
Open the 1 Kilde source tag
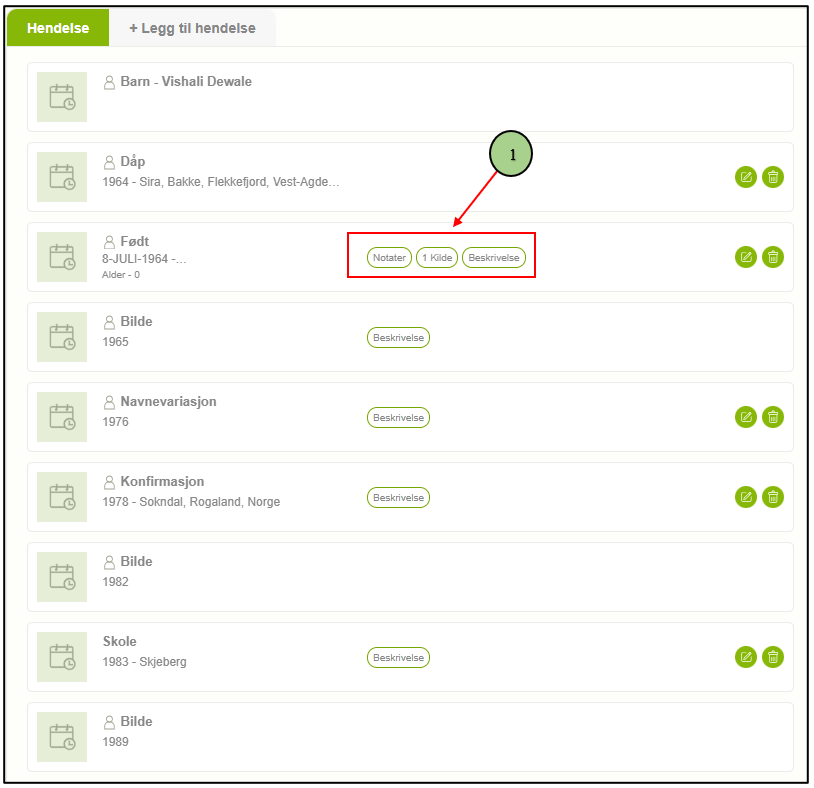(437, 257)
